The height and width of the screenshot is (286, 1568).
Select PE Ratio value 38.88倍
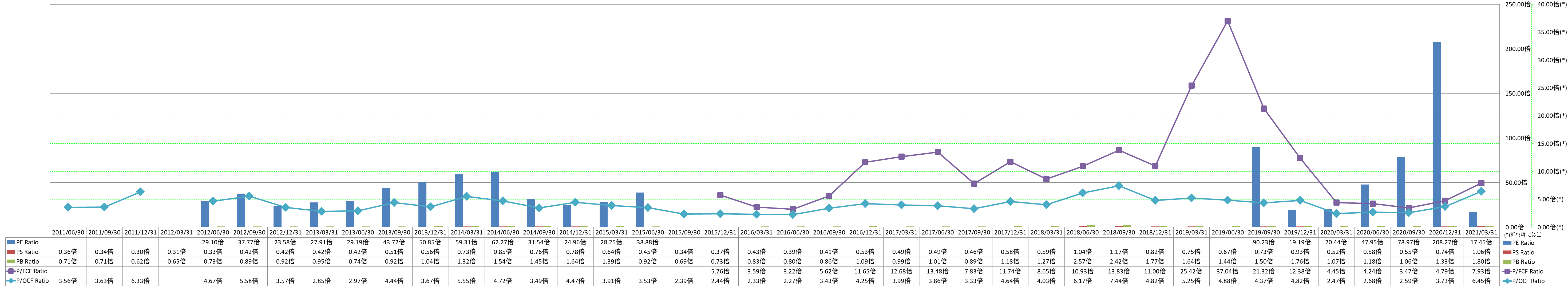point(648,242)
